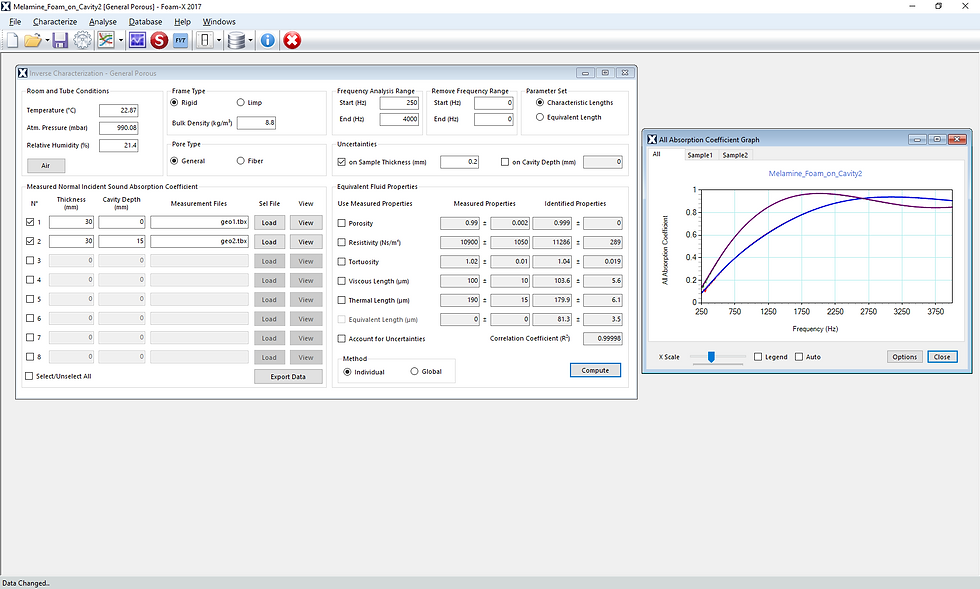Click the colored curves chart toolbar icon
Viewport: 980px width, 589px height.
pyautogui.click(x=106, y=41)
